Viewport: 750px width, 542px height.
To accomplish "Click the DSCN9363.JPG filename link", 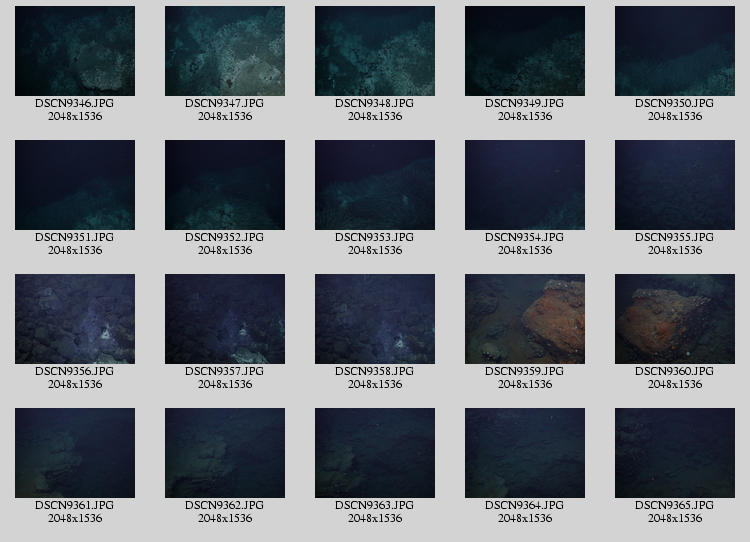I will pyautogui.click(x=375, y=506).
